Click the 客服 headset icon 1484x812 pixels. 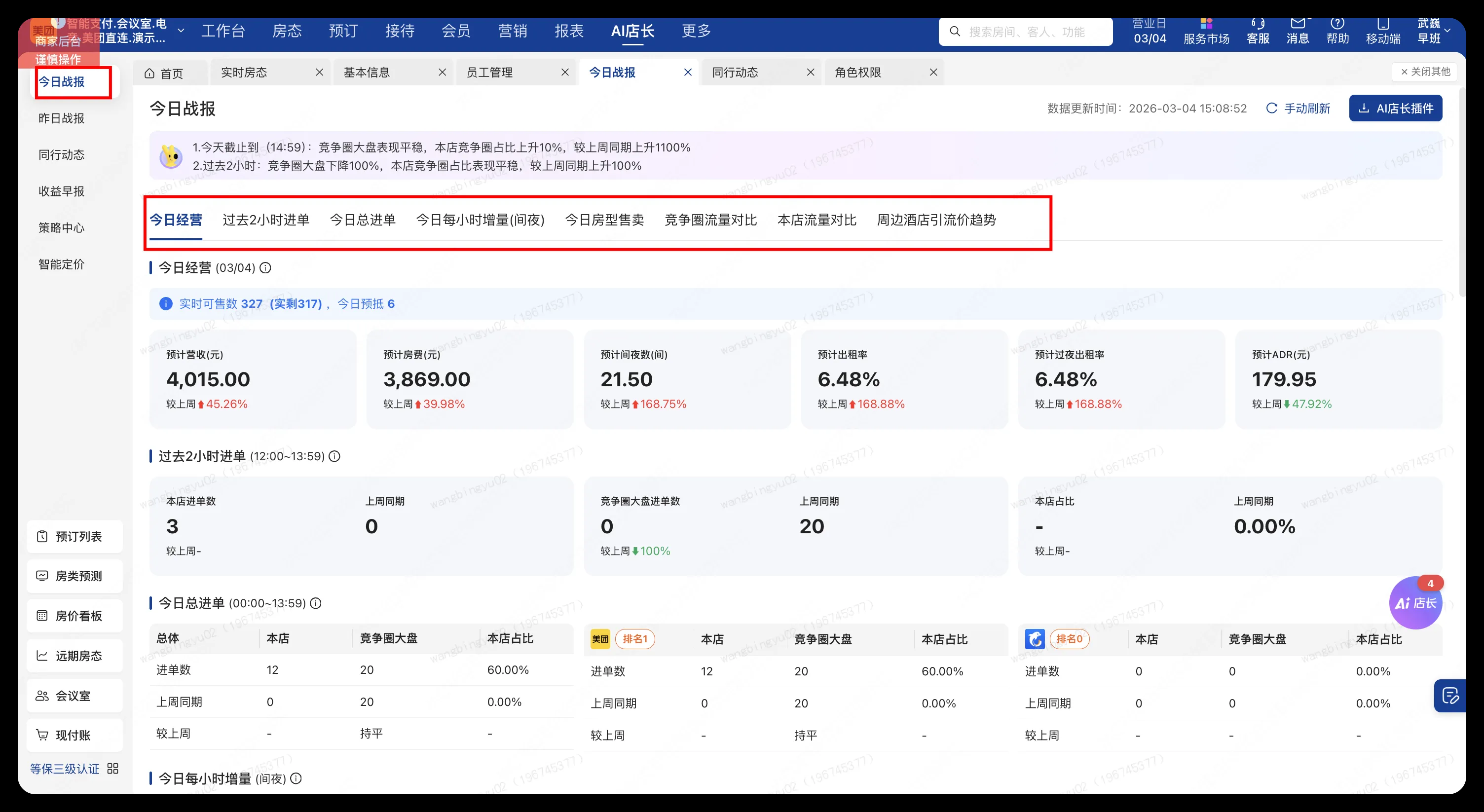click(x=1258, y=31)
